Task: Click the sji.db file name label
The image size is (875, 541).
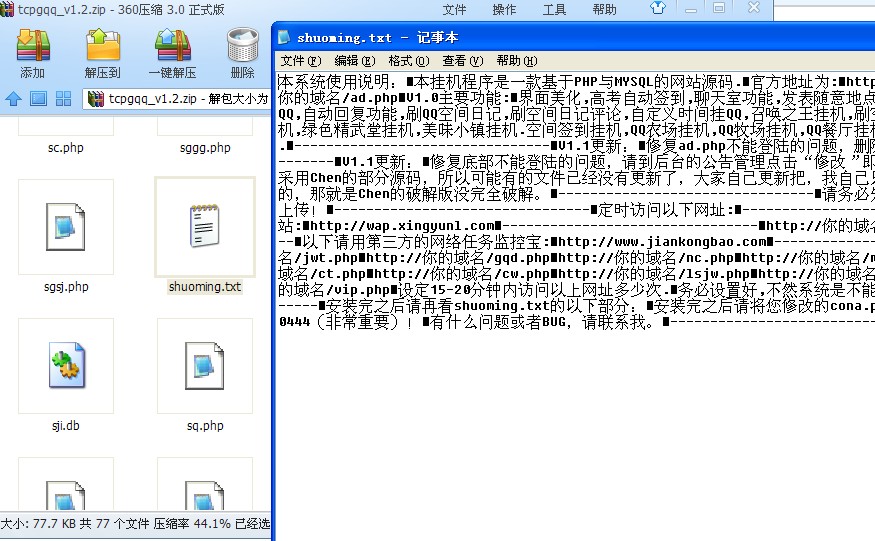Action: point(66,426)
